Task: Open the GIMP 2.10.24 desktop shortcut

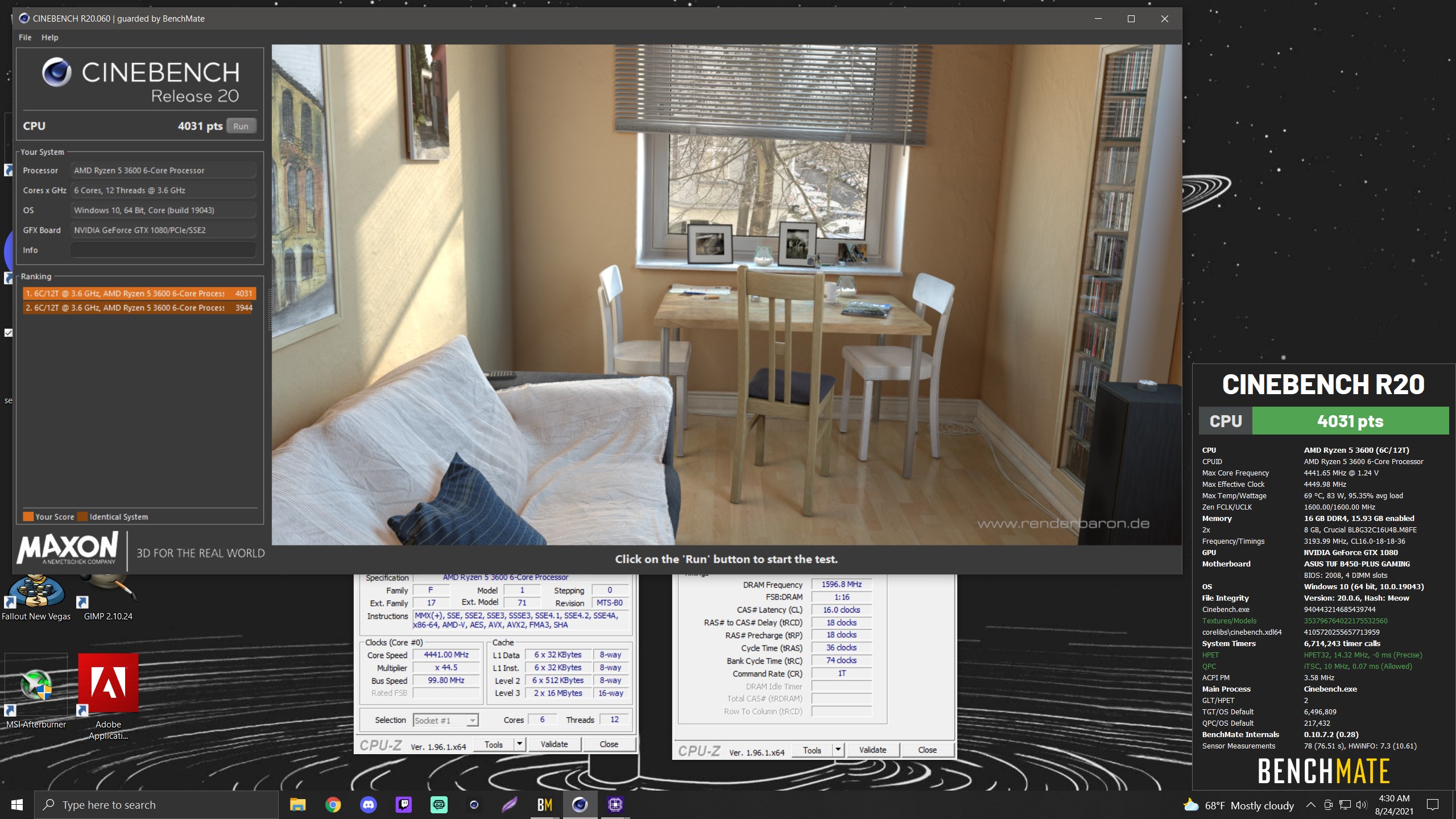Action: [108, 597]
